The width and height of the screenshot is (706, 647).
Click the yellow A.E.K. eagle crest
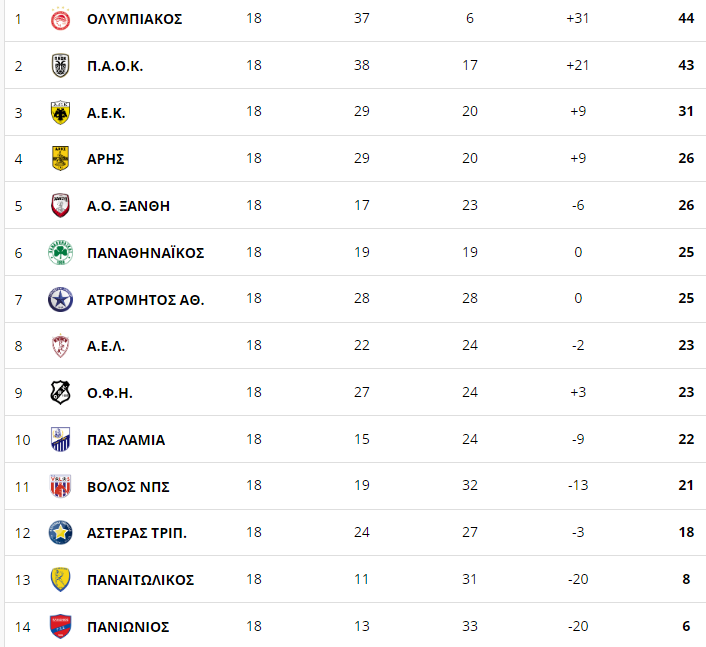tap(60, 113)
